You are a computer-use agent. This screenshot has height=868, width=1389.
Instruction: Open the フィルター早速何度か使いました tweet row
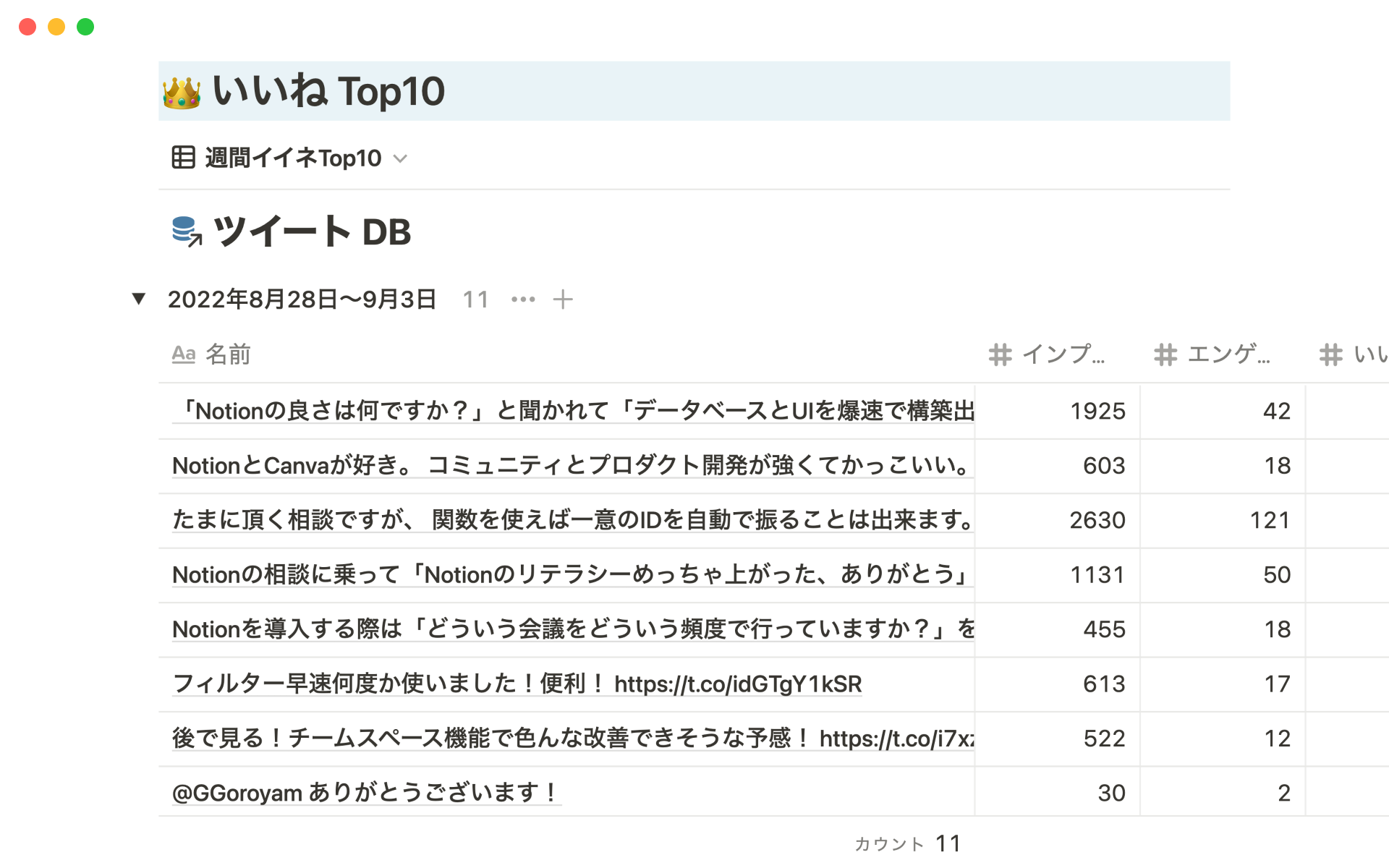517,684
